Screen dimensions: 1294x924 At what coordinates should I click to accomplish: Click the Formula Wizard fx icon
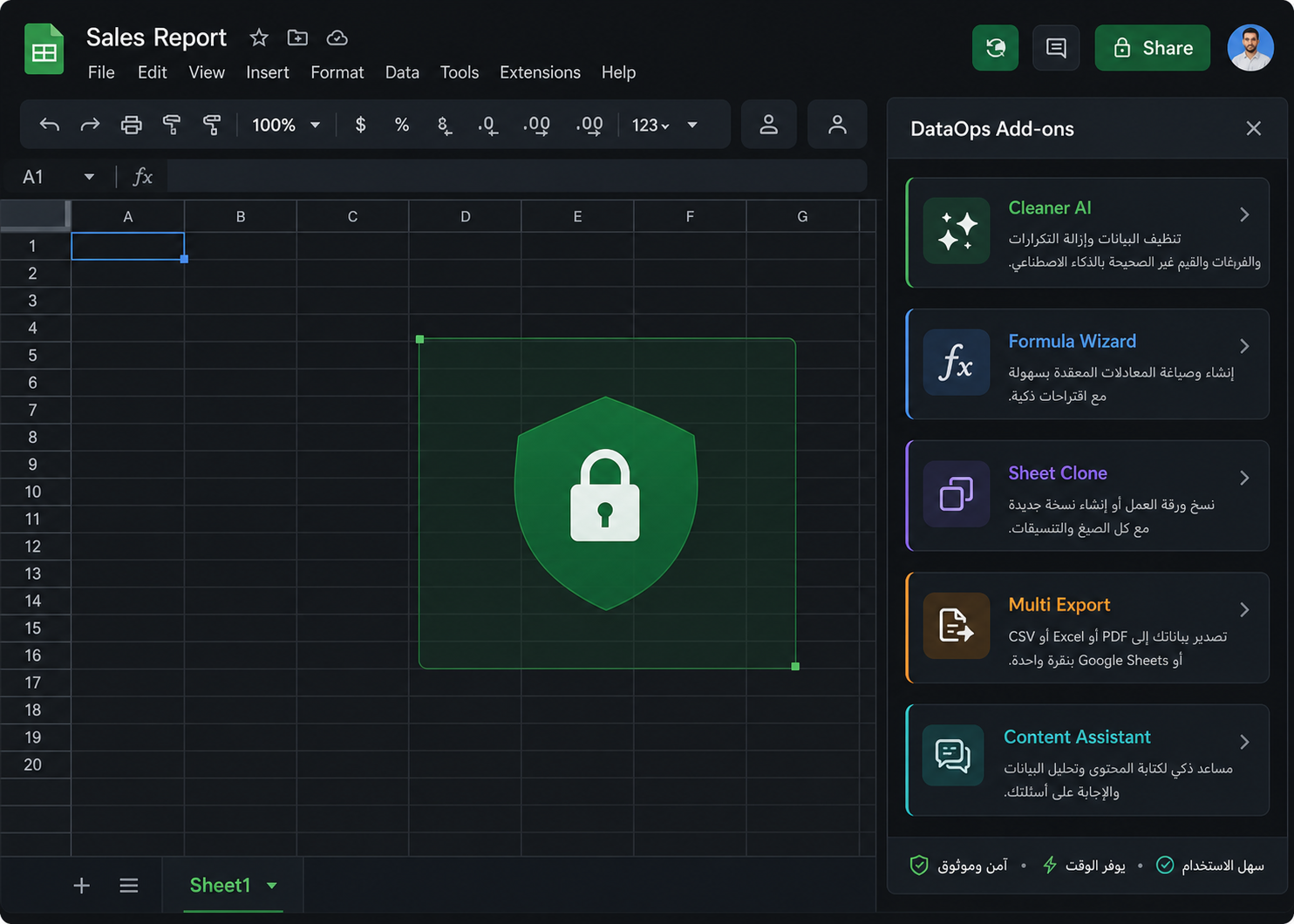(957, 362)
